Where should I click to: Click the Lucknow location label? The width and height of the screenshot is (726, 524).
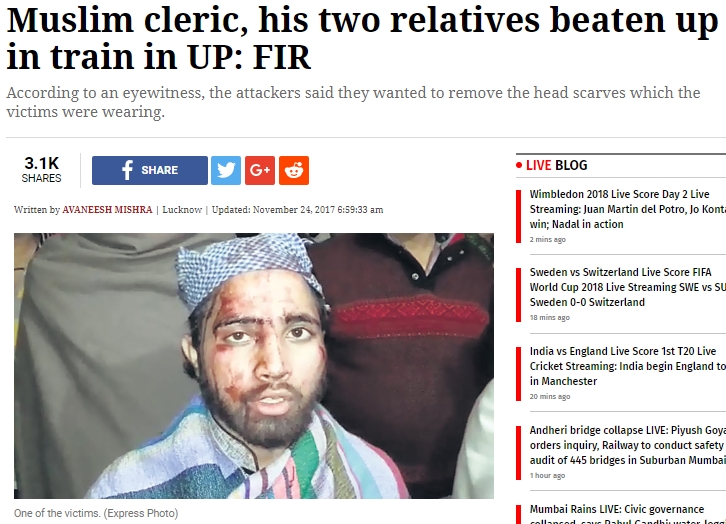coord(182,210)
